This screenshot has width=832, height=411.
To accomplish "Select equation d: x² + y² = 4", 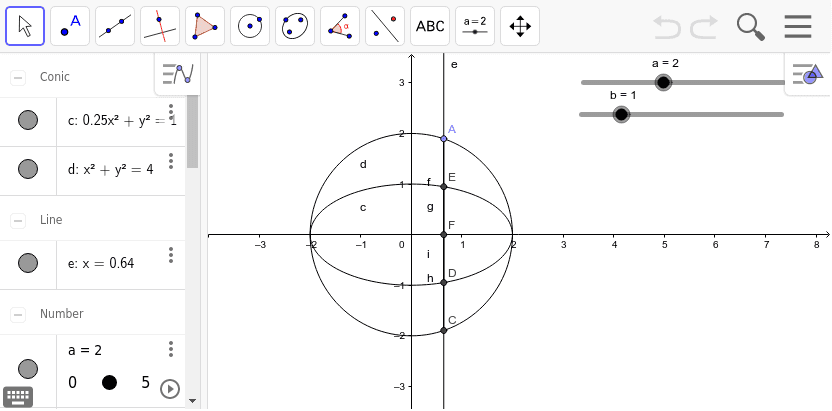I will [110, 170].
